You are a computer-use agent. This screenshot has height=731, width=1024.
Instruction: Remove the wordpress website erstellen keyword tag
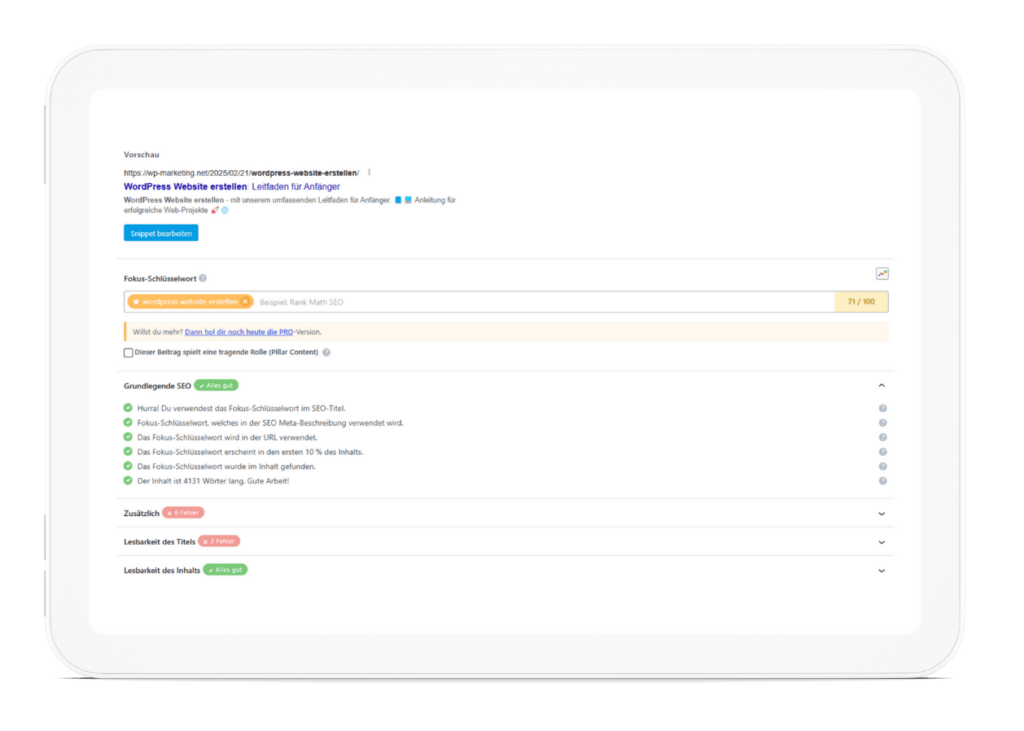point(246,302)
